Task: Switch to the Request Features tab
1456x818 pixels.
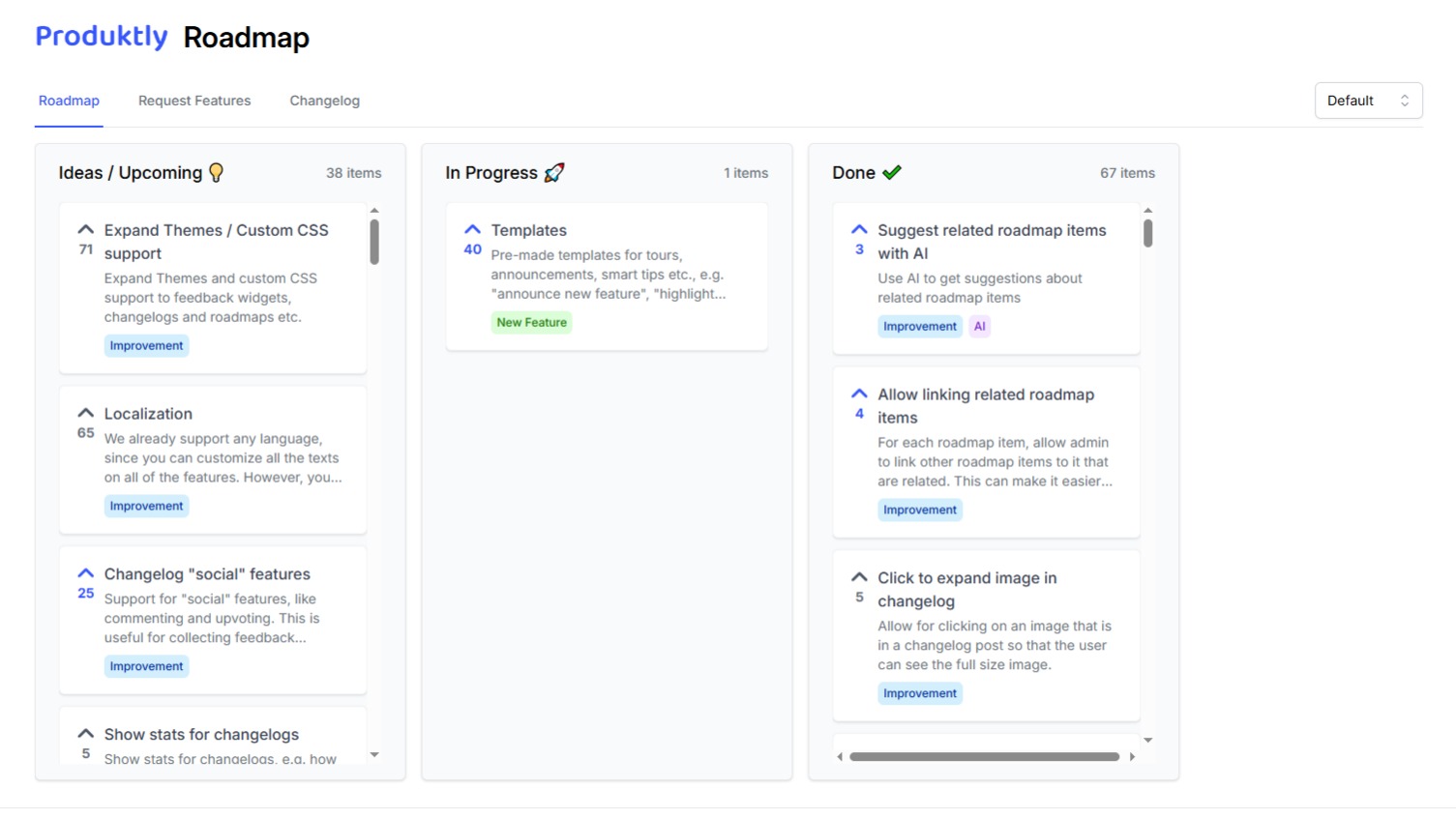Action: pyautogui.click(x=194, y=101)
